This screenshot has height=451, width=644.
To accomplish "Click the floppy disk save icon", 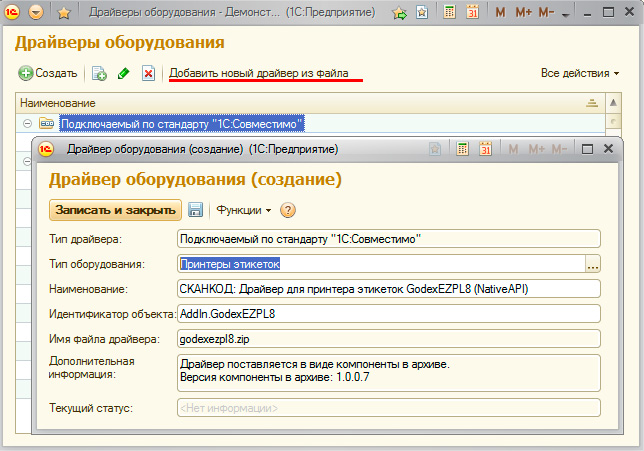I will [x=196, y=210].
